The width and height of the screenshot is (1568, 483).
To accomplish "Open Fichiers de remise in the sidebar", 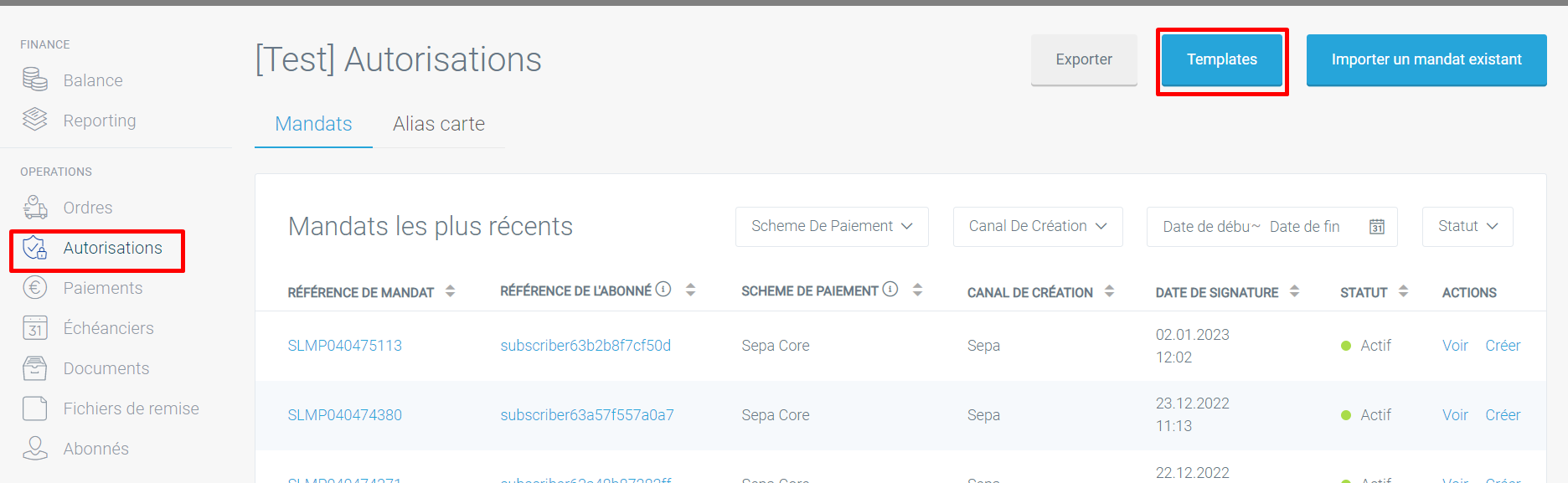I will [x=132, y=408].
